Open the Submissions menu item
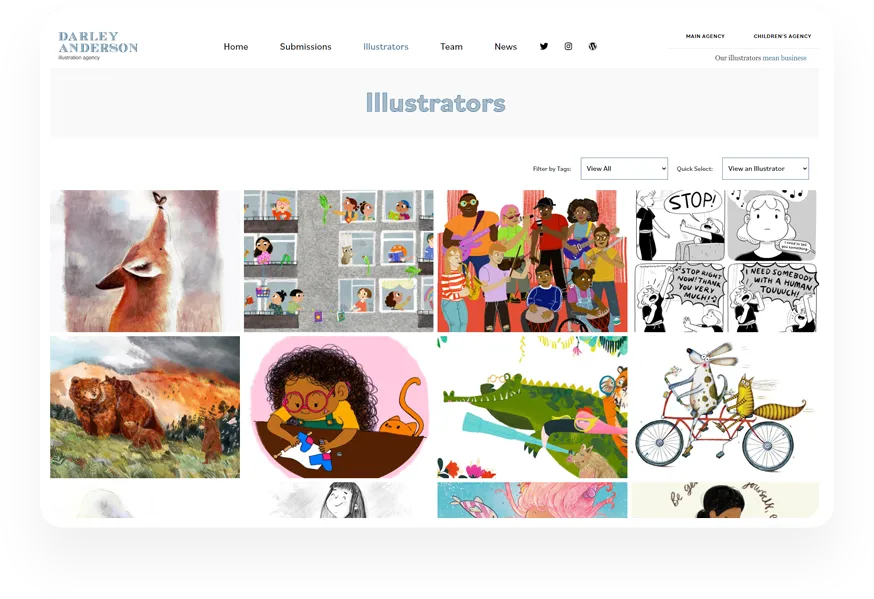 tap(305, 47)
